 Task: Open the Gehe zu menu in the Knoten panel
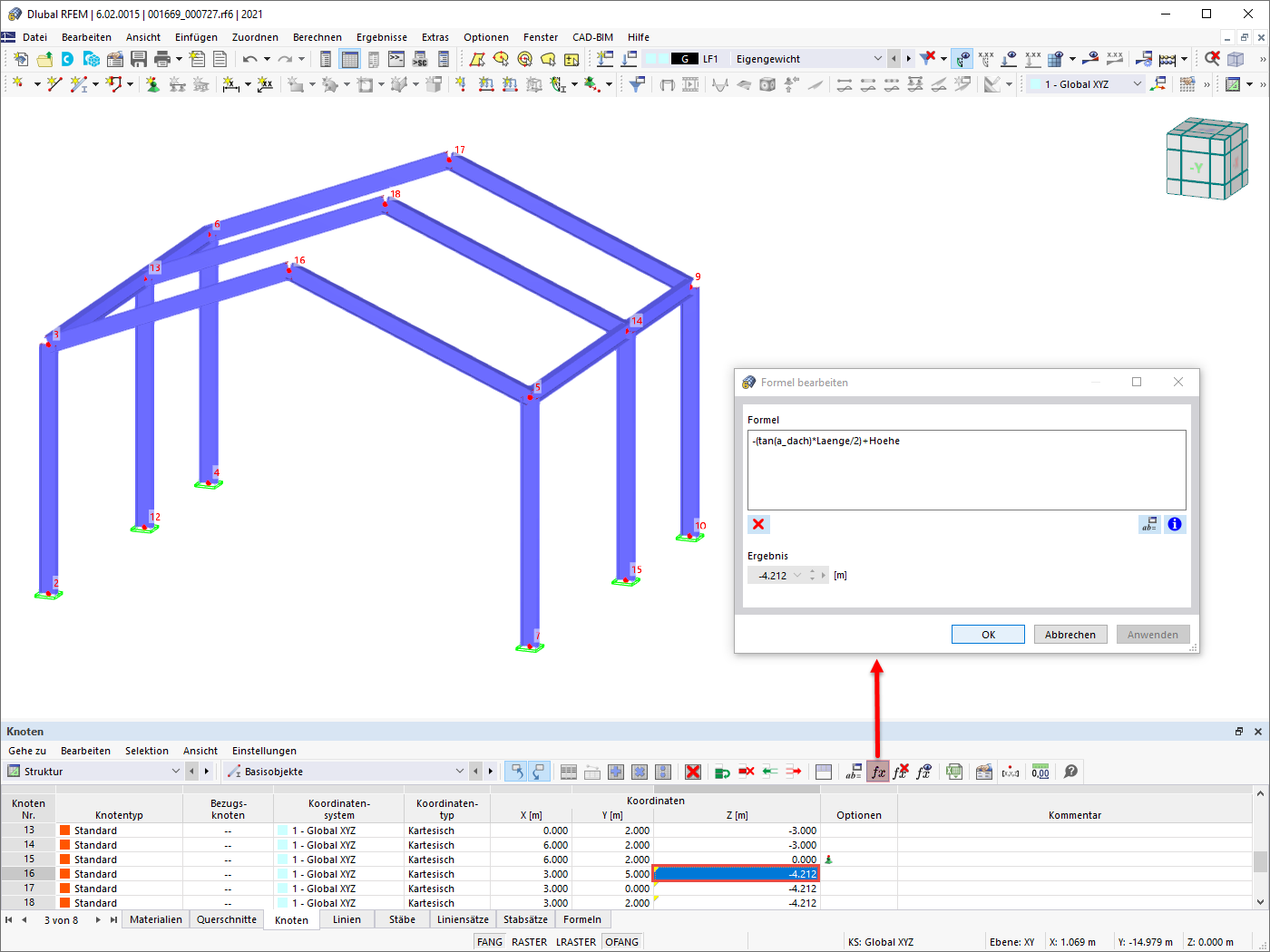pos(27,751)
